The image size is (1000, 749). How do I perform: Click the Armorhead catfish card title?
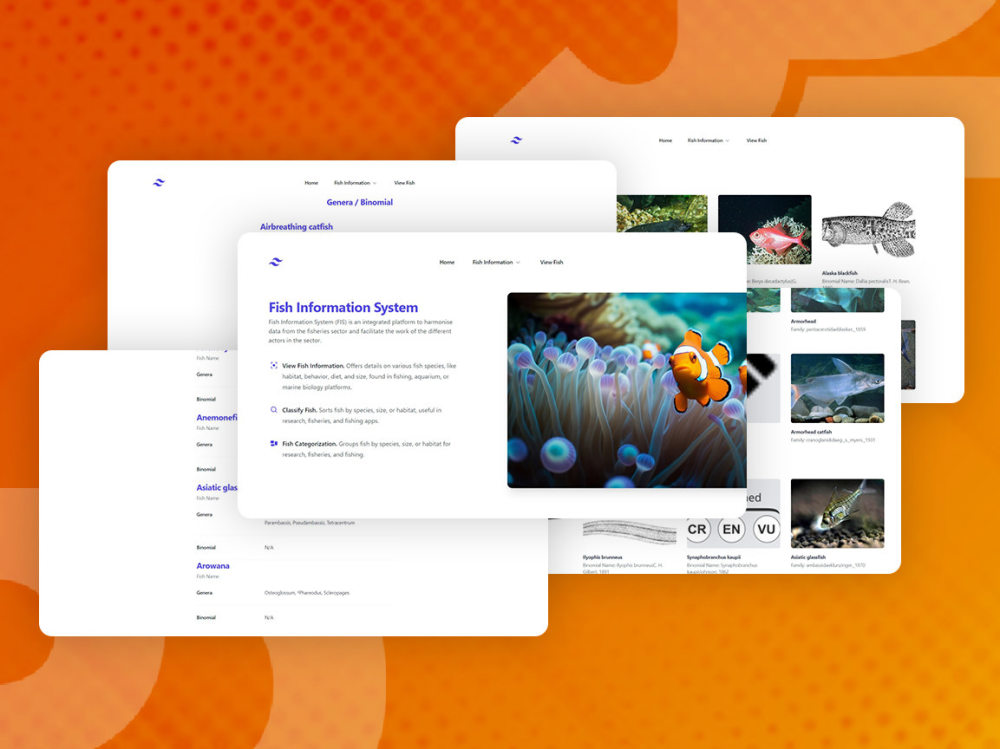click(811, 432)
